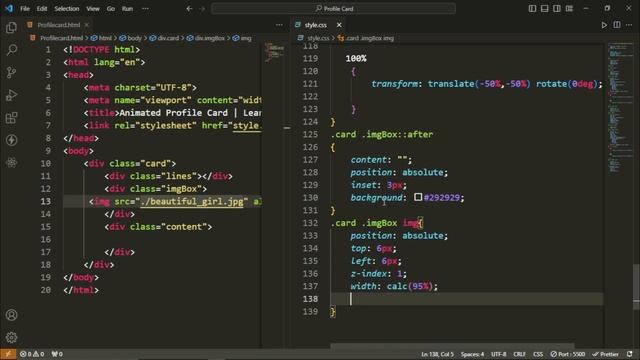
Task: Open the Manage gear icon
Action: click(x=11, y=337)
